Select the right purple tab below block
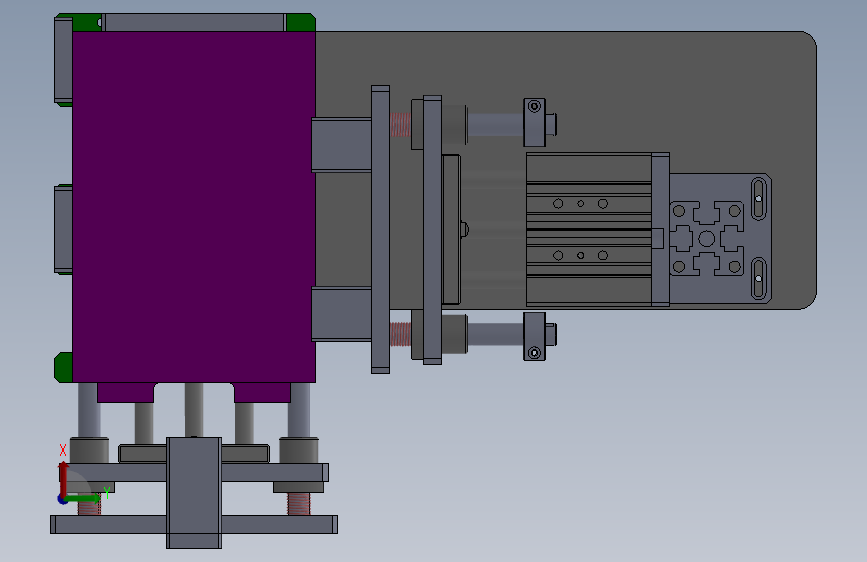The image size is (867, 562). click(x=262, y=392)
